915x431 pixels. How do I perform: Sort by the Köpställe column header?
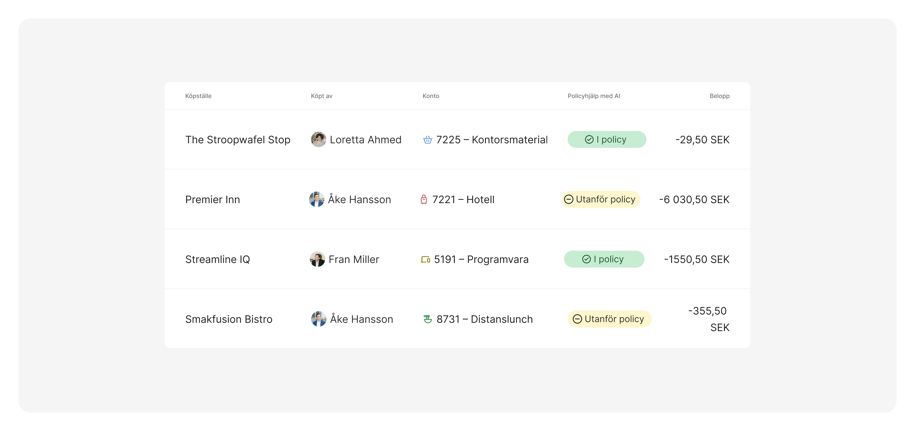198,96
